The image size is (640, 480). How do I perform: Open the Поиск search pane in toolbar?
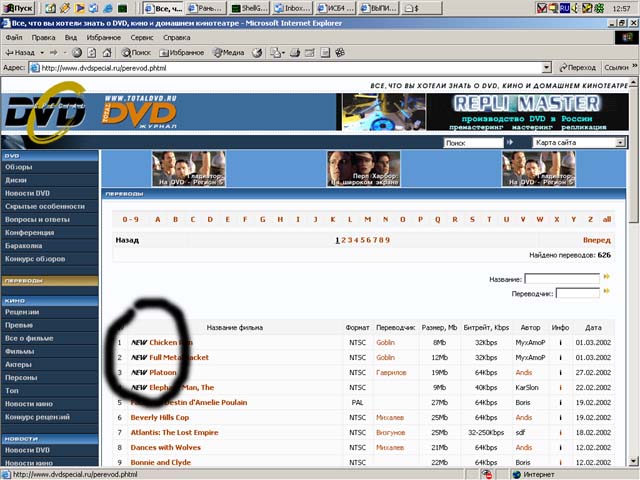pos(136,52)
